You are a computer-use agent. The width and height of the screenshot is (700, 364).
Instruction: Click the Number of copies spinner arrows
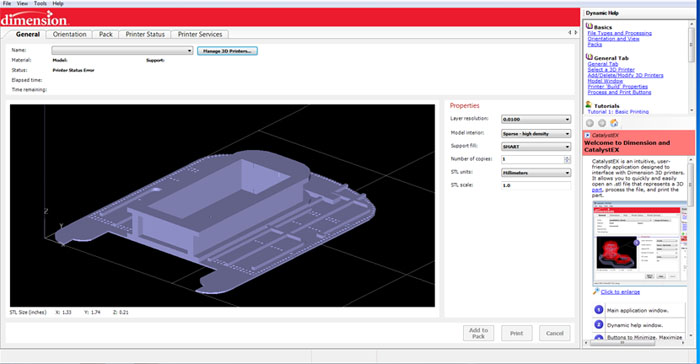567,159
